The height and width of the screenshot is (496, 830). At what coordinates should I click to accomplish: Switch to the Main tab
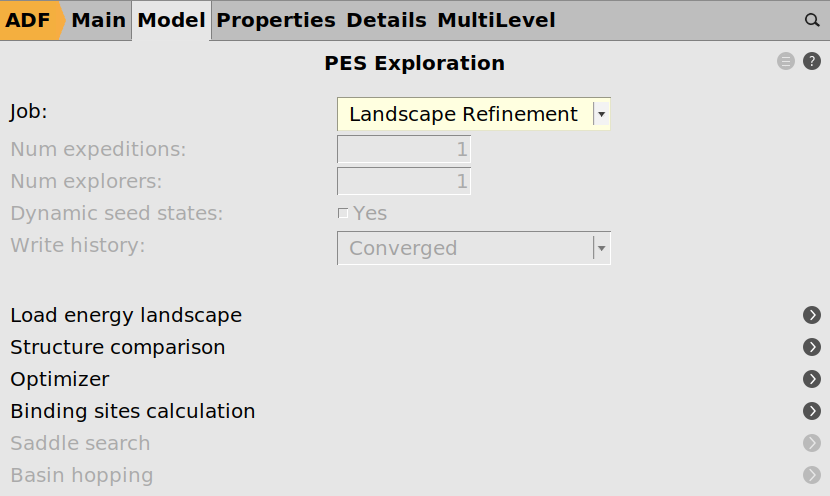coord(99,20)
